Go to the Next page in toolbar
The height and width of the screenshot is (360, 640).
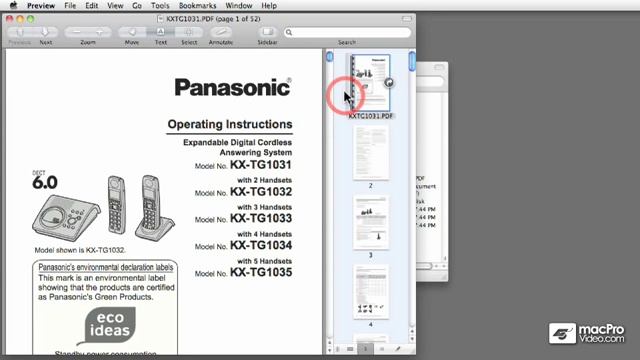point(45,32)
